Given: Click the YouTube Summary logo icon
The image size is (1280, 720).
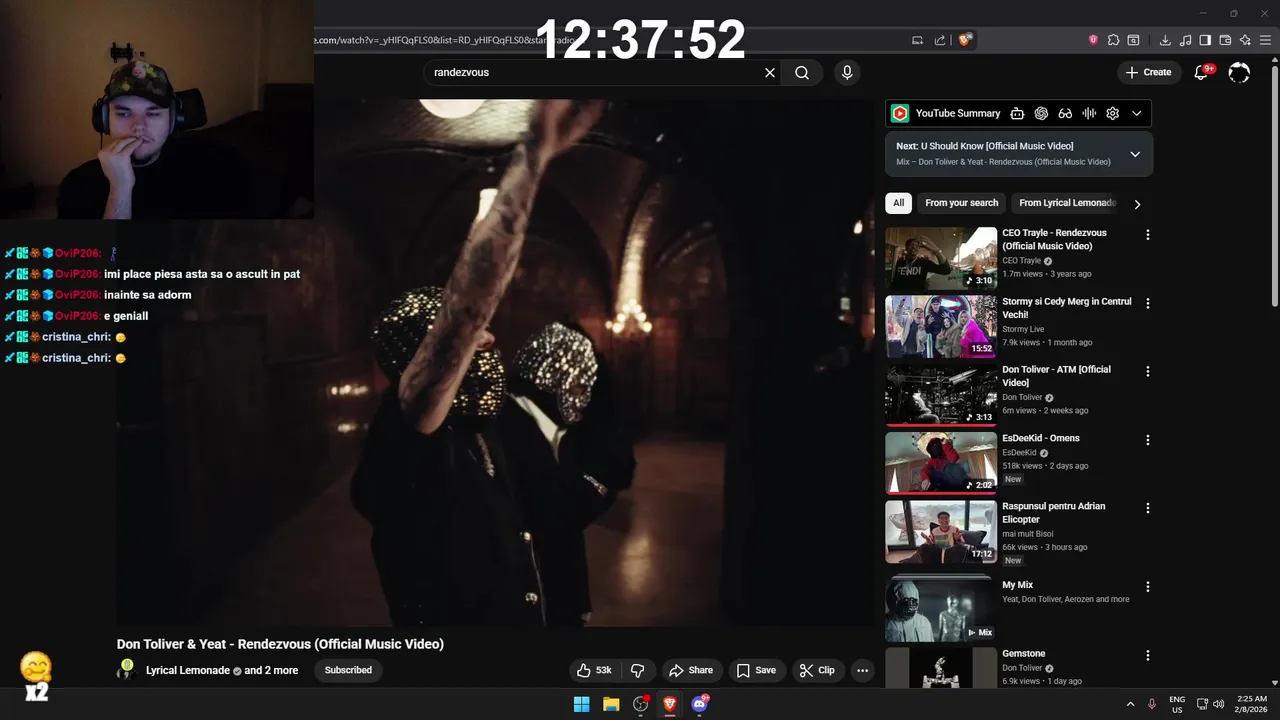Looking at the screenshot, I should (900, 113).
